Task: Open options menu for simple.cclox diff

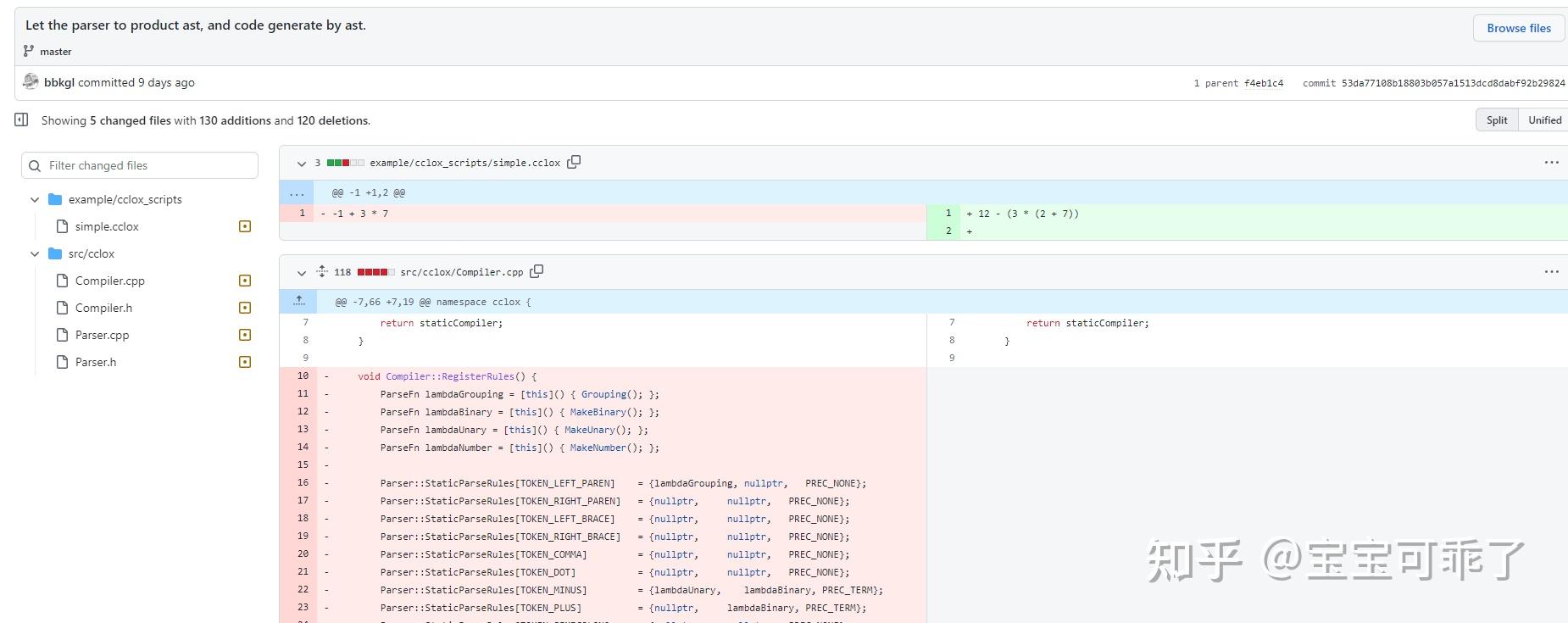Action: 1551,162
